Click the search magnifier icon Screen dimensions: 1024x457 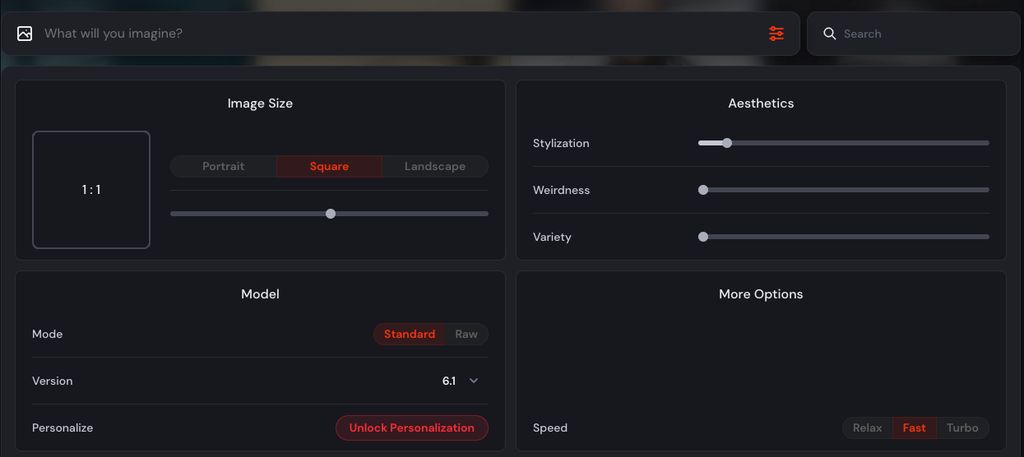tap(829, 34)
